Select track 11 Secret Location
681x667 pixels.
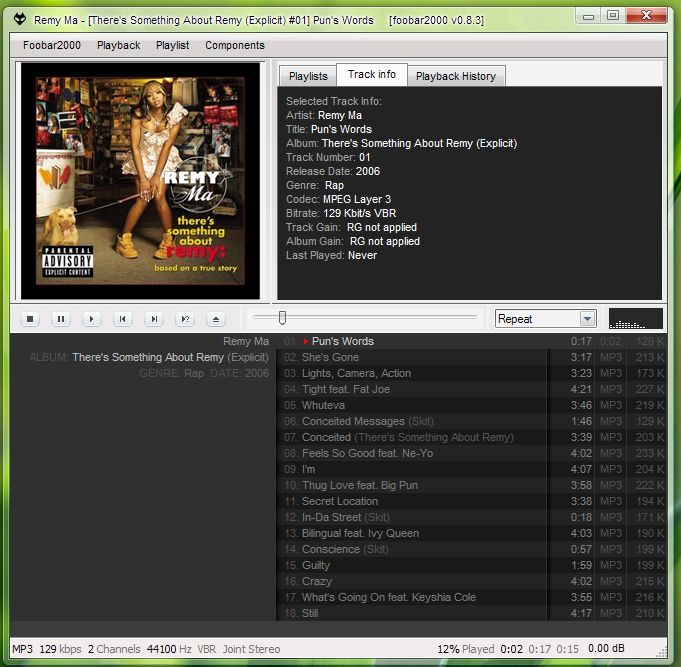click(472, 502)
